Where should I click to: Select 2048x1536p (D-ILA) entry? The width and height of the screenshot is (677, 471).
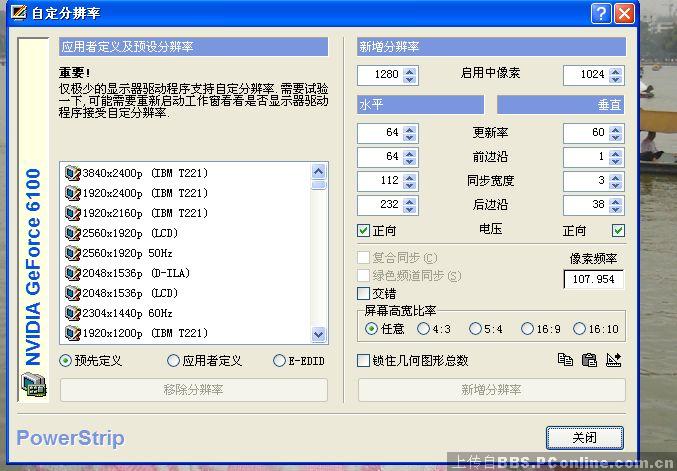coord(136,273)
